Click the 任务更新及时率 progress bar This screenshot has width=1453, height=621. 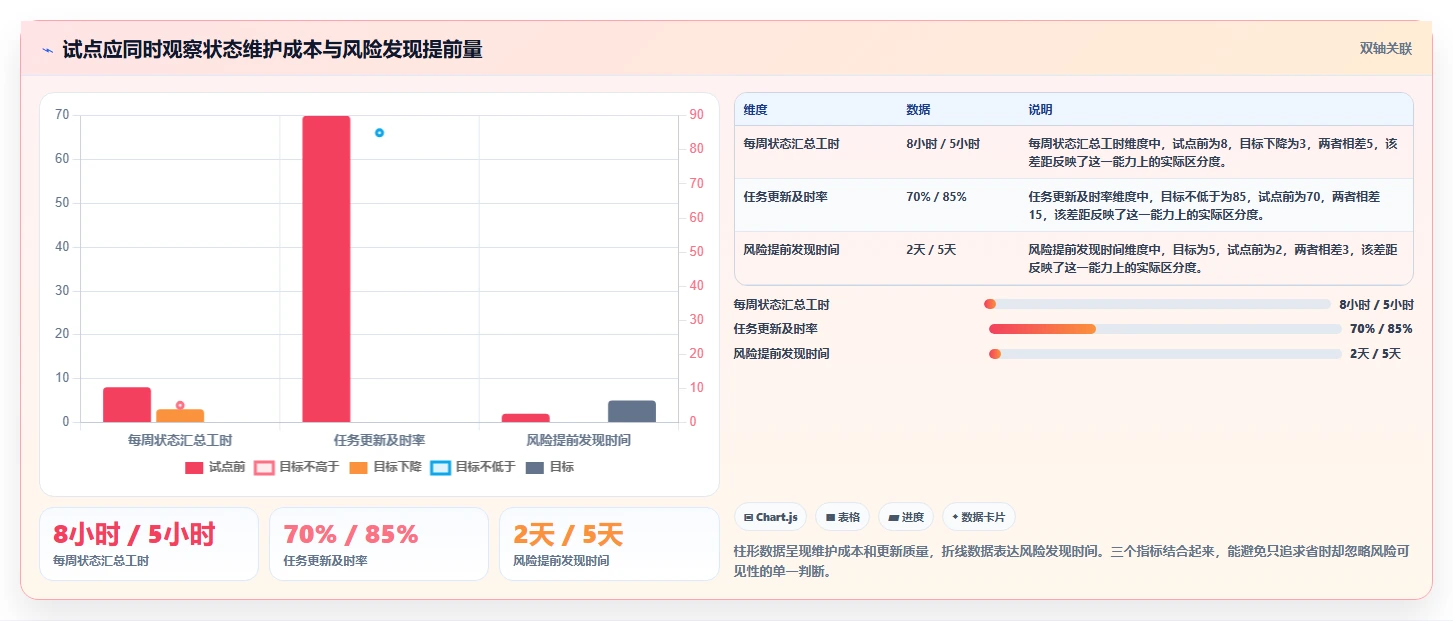1165,329
